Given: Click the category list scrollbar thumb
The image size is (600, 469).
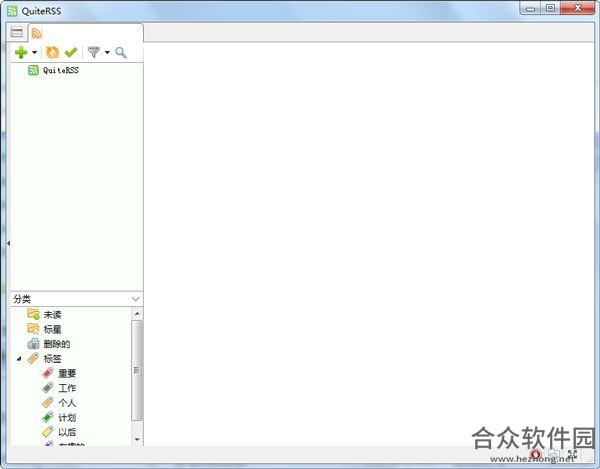Looking at the screenshot, I should pos(137,370).
